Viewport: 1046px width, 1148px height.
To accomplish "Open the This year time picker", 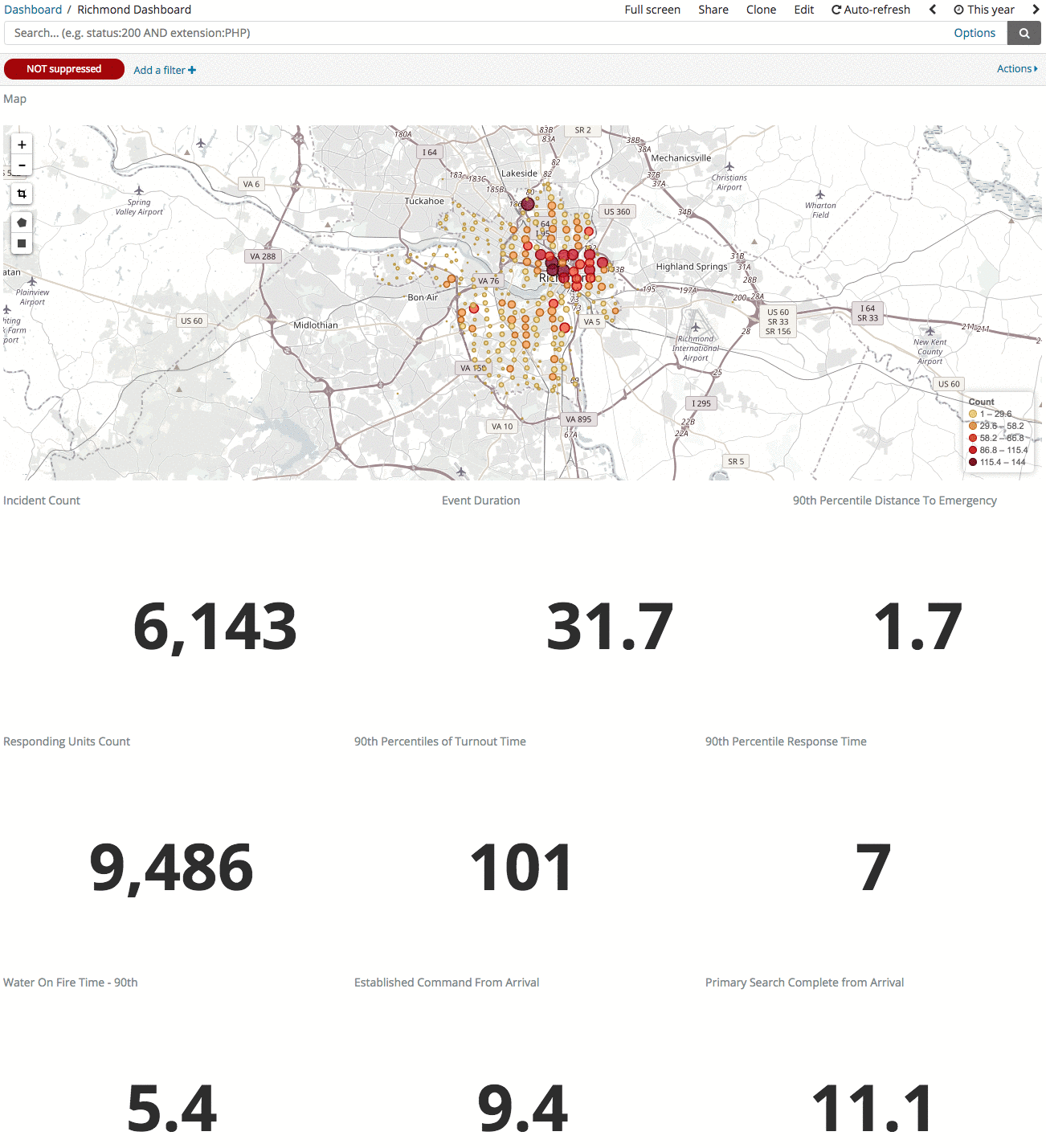I will click(984, 10).
